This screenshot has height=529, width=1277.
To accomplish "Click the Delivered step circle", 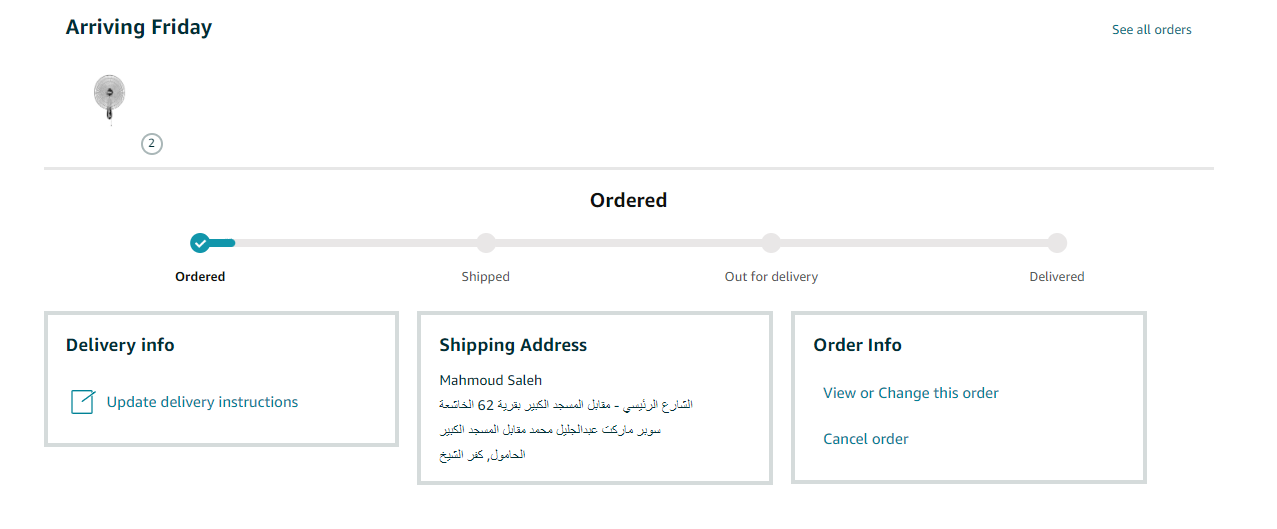I will [1057, 243].
